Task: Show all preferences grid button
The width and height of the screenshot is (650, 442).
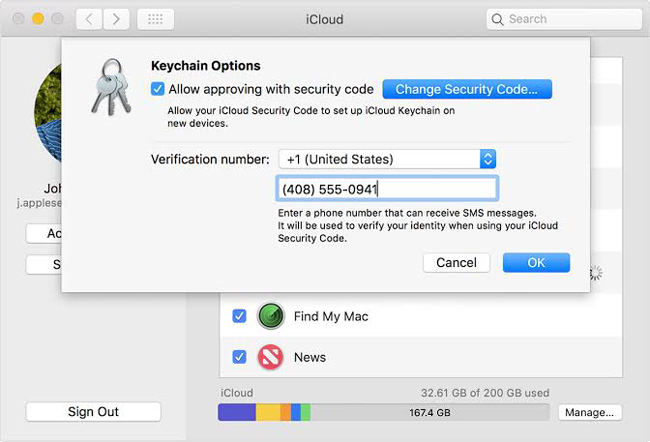Action: (x=155, y=19)
